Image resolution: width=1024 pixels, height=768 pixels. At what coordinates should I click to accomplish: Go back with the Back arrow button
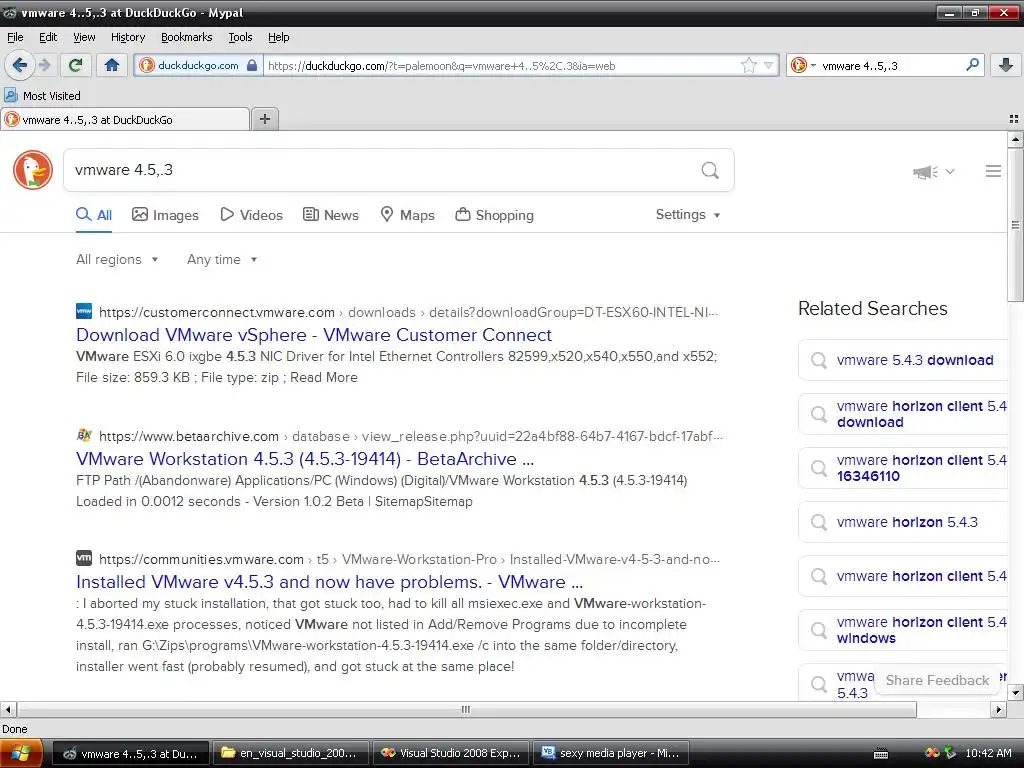pos(20,65)
